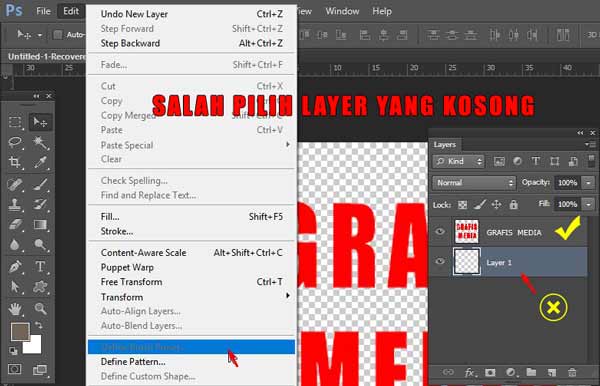Open Move tool preset picker arrow
Viewport: 600px width, 386px height.
tap(40, 35)
